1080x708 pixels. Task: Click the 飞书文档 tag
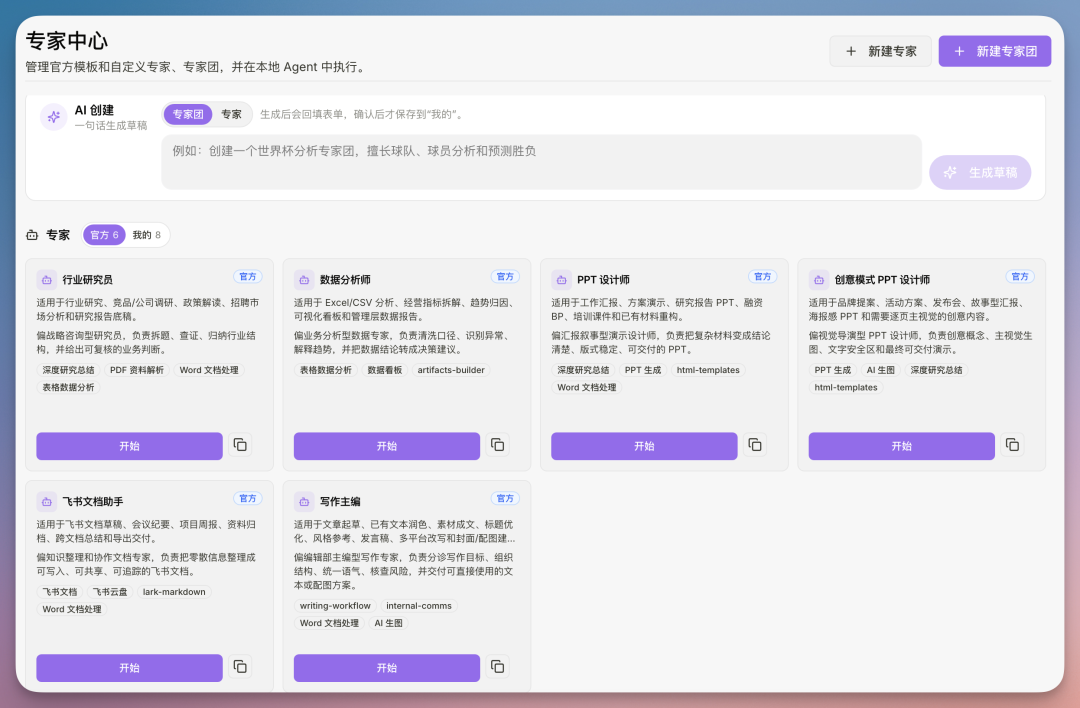60,592
